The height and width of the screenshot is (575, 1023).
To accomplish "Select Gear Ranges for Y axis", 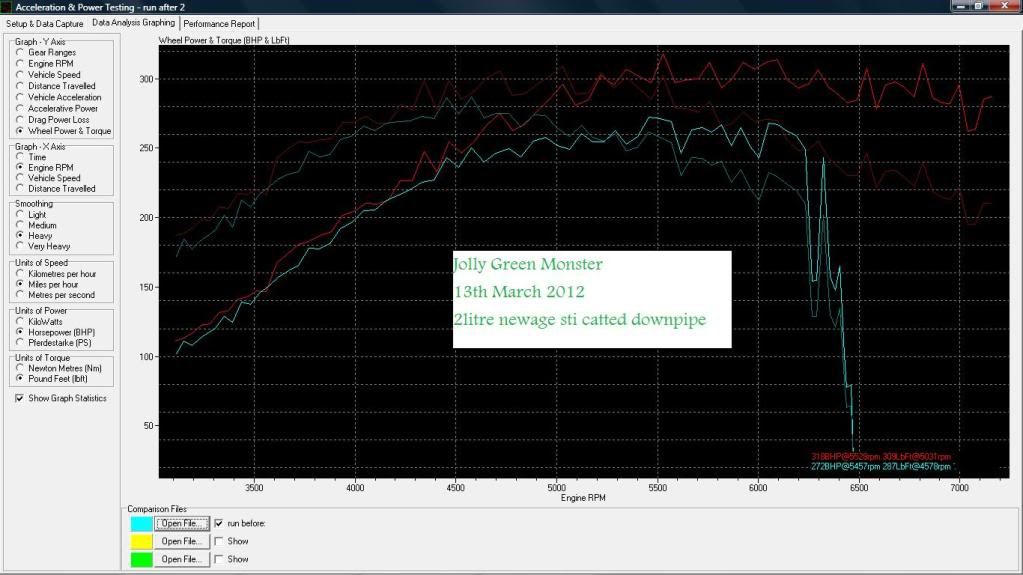I will click(x=21, y=53).
